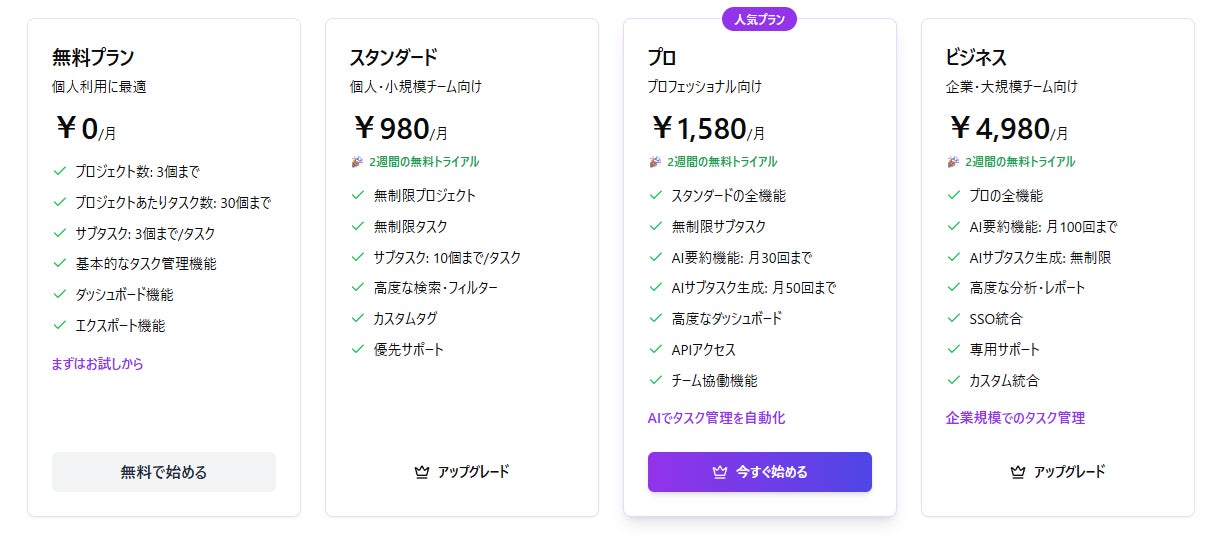
Task: Click AIでタスク管理を自動化 link
Action: tap(716, 418)
